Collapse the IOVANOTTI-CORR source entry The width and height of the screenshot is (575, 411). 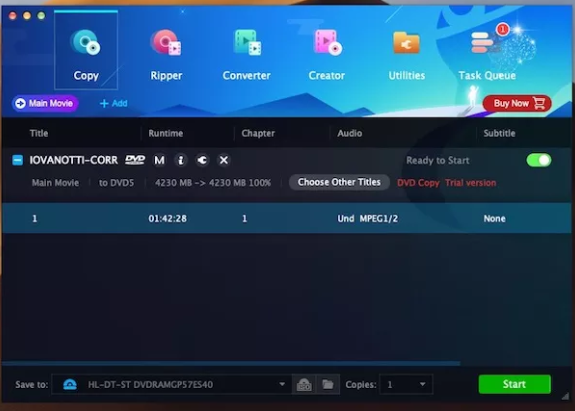[18, 160]
